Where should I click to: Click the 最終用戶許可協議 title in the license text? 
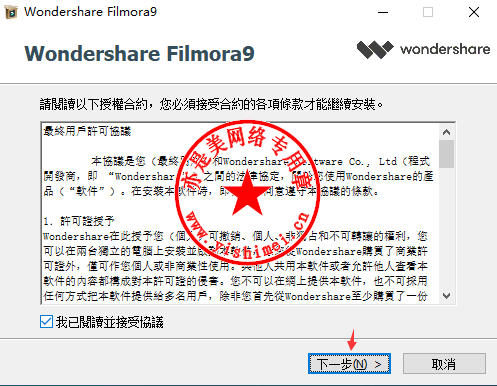[87, 131]
